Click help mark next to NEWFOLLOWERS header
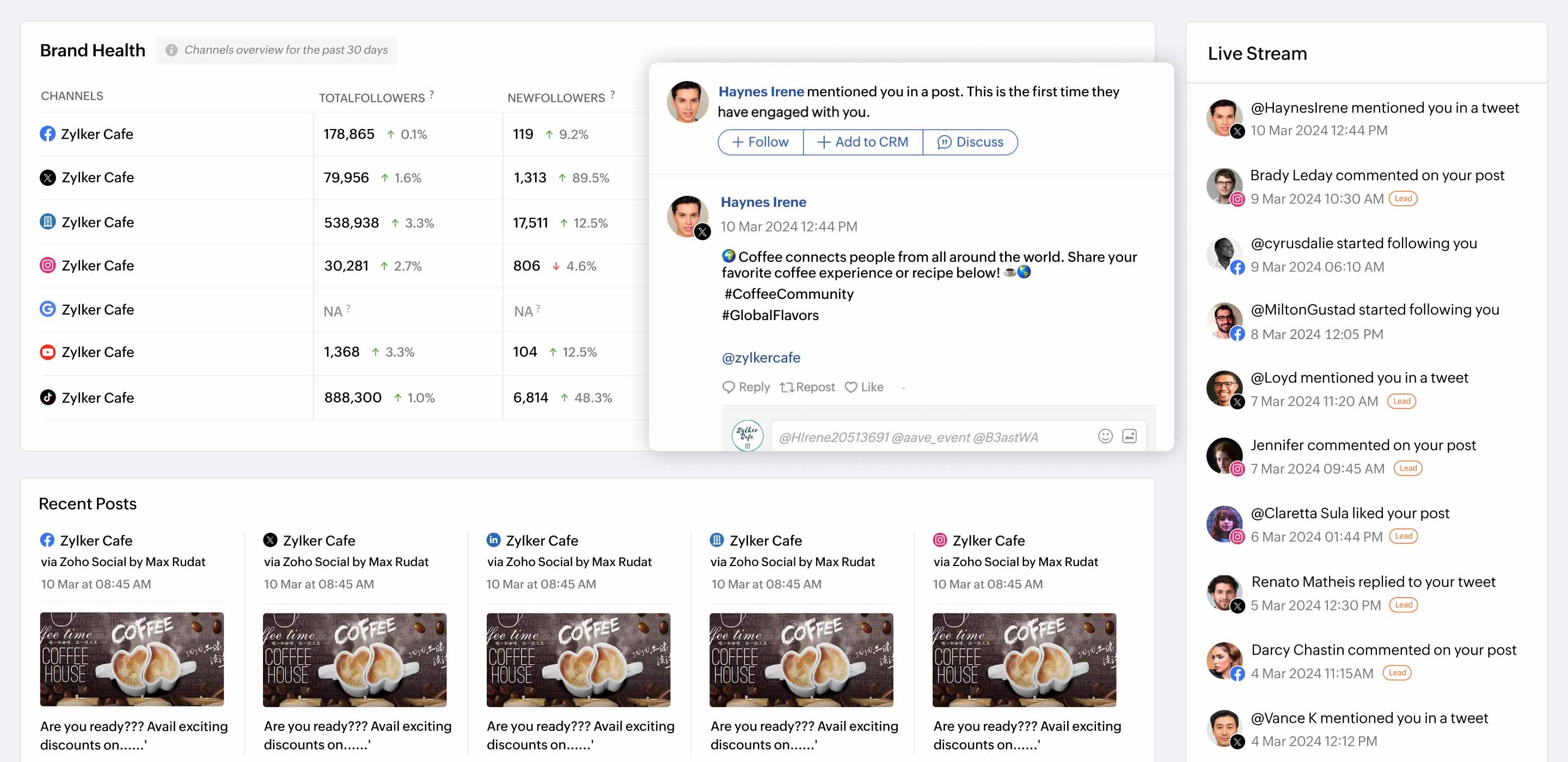The height and width of the screenshot is (762, 1568). click(x=612, y=94)
